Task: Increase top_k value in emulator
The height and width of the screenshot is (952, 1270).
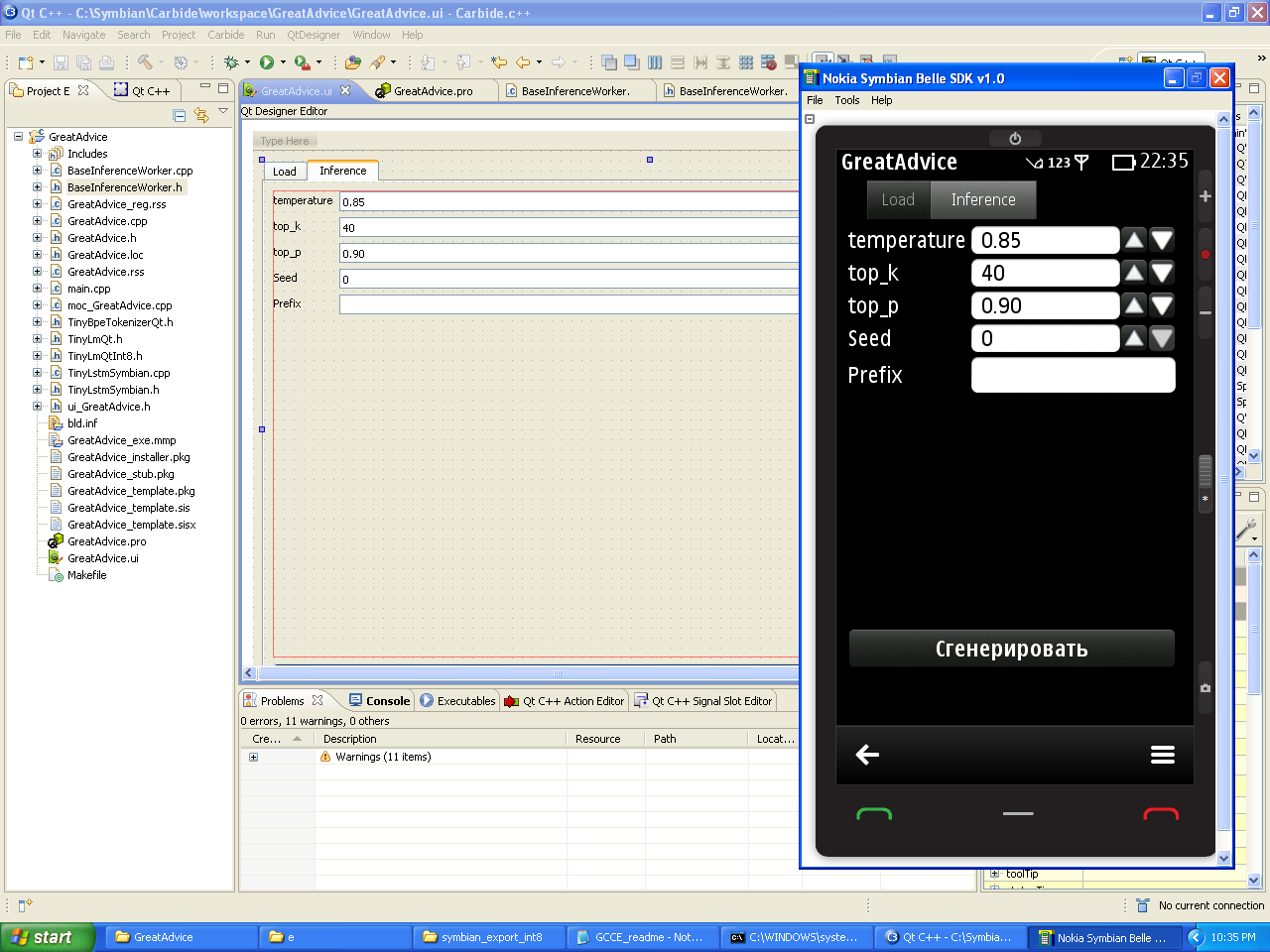Action: [x=1134, y=273]
